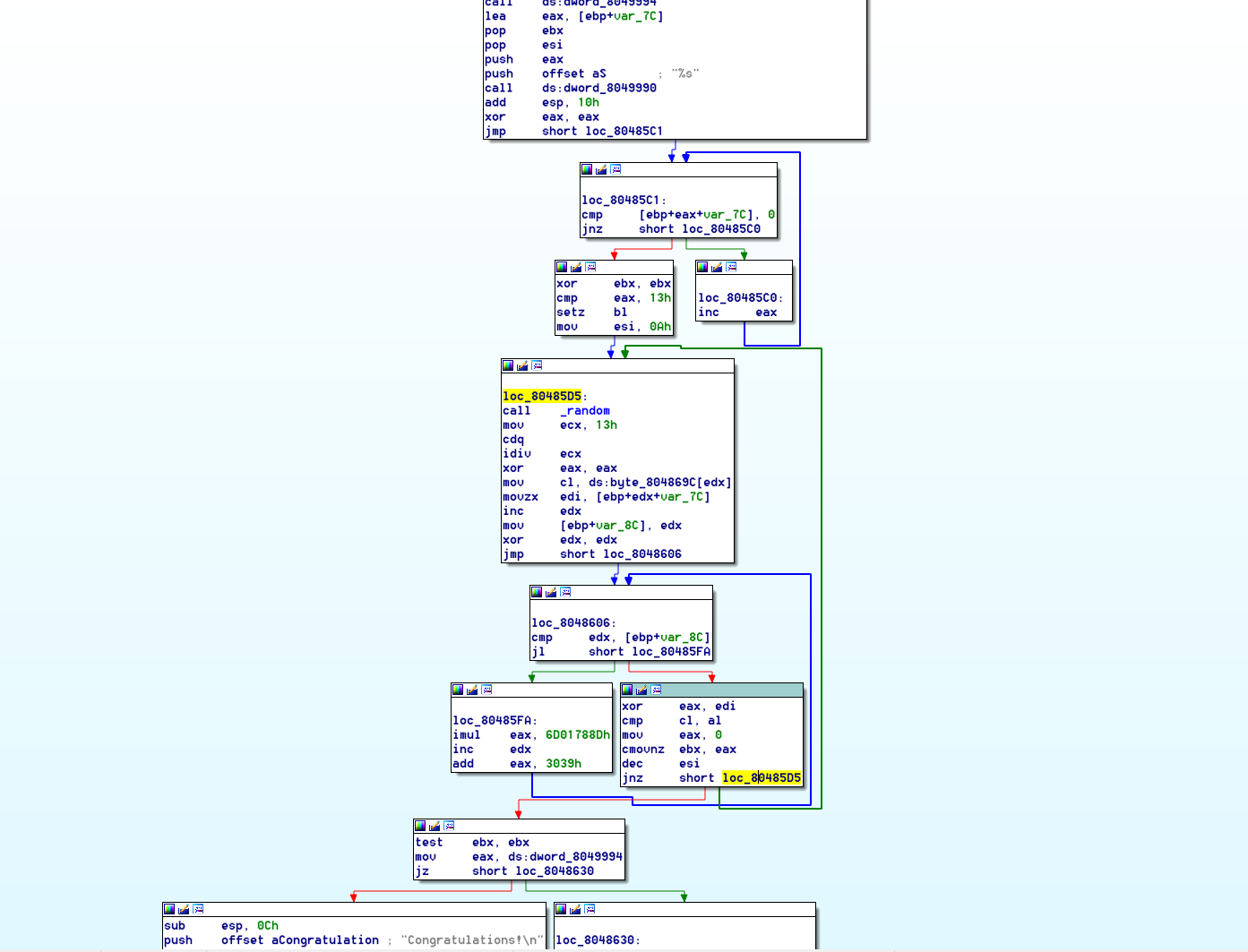Click 'jnz short loc_80485C0' instruction

point(671,229)
